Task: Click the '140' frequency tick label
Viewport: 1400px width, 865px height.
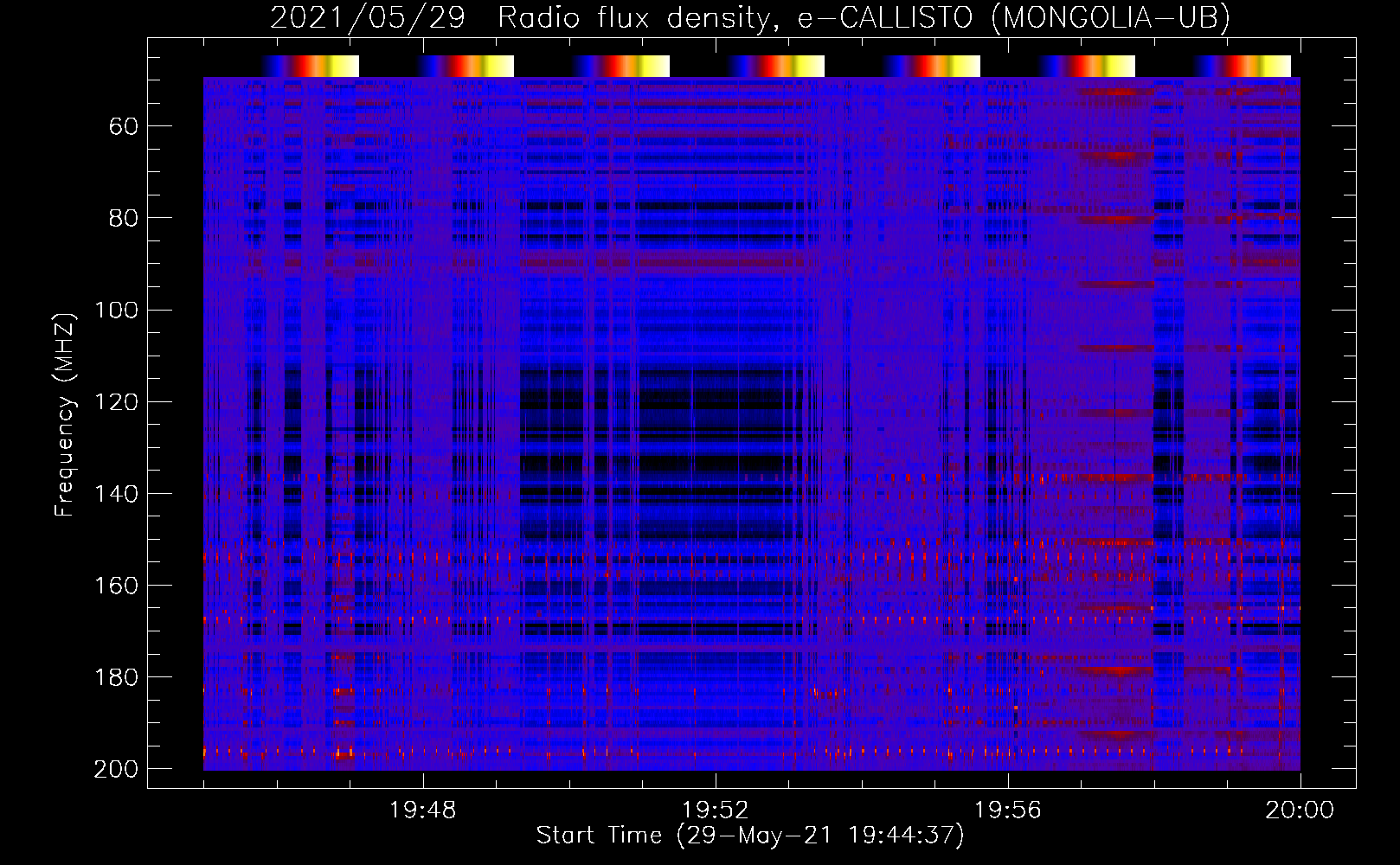Action: [116, 493]
